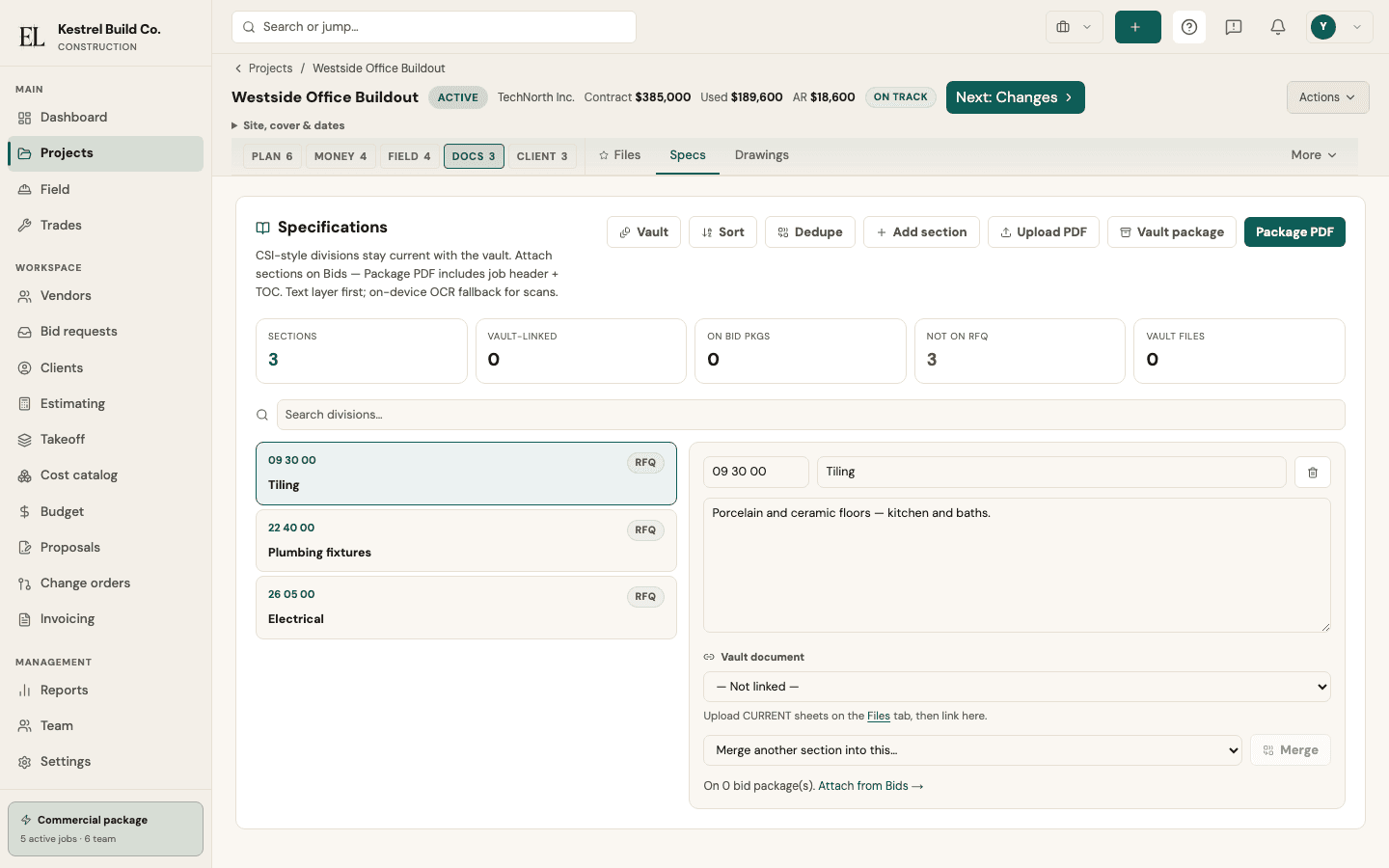1389x868 pixels.
Task: Open Cost catalog in the sidebar
Action: 106,475
